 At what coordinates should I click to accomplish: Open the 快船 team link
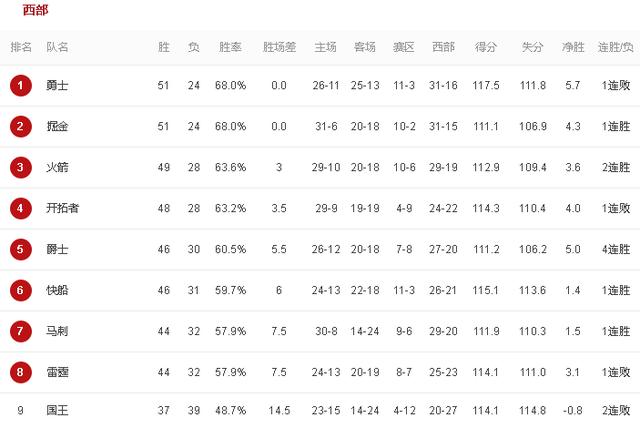57,290
